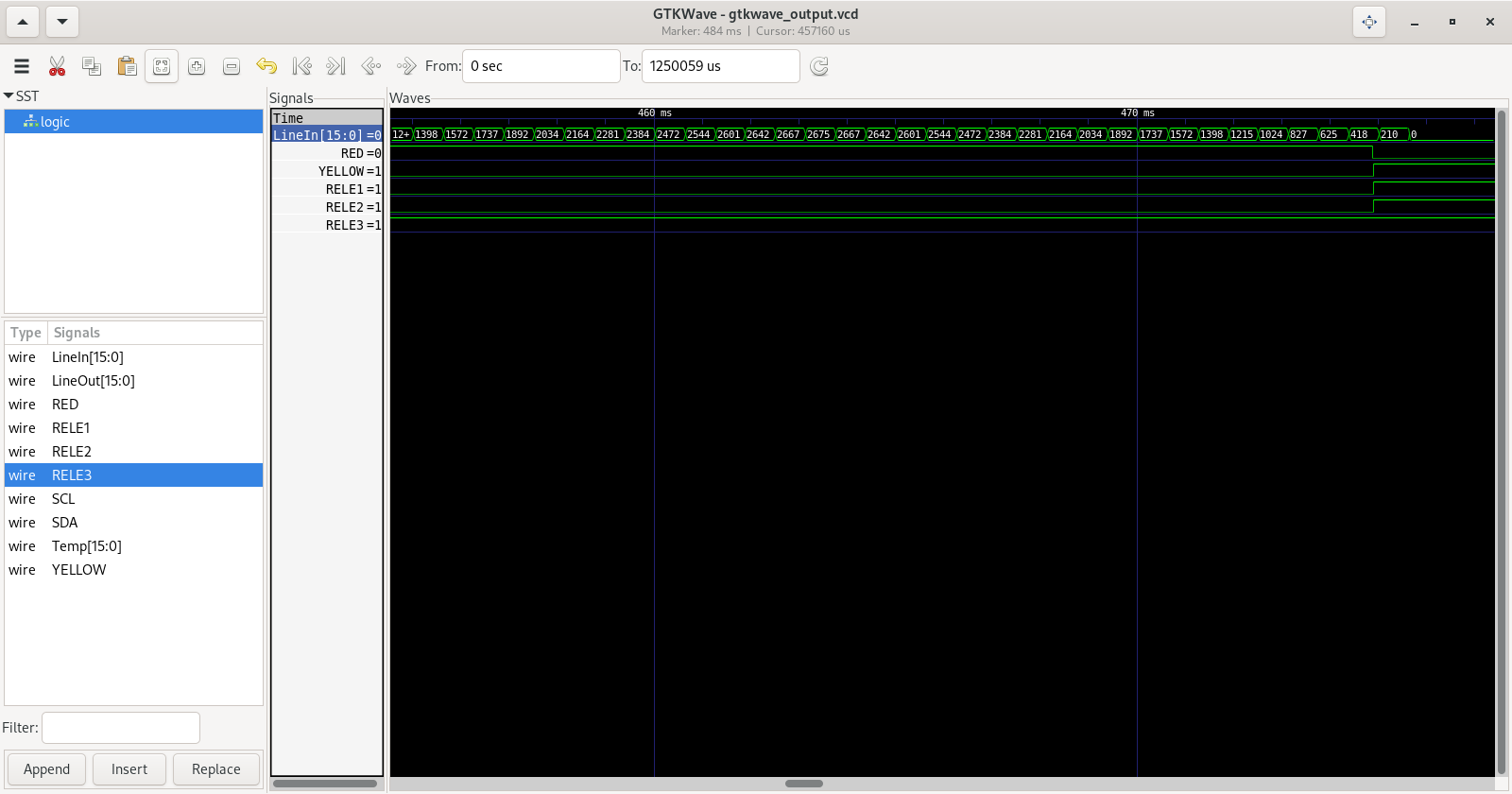This screenshot has height=794, width=1512.
Task: Select the RELE1 wire in the signal list
Action: (133, 428)
